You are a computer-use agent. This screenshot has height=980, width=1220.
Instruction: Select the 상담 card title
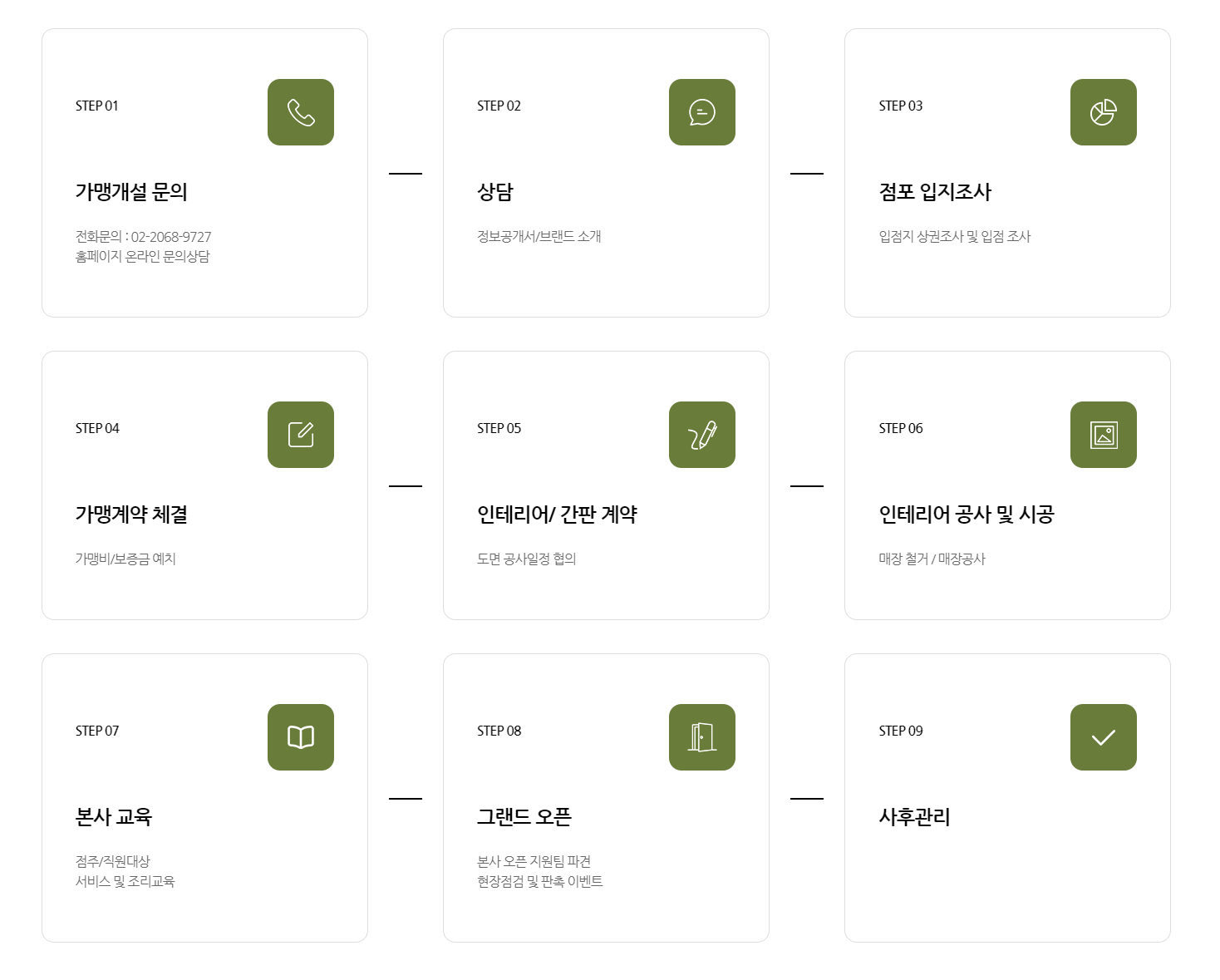(495, 192)
